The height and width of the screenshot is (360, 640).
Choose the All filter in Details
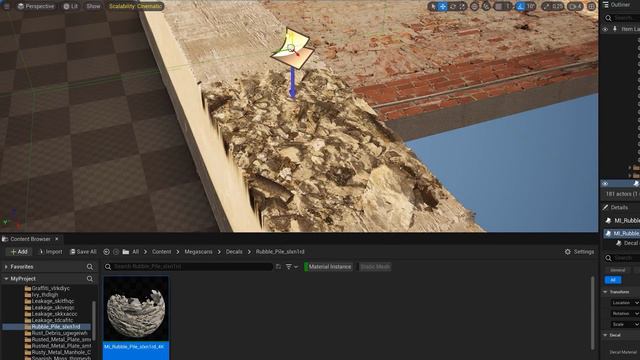(x=613, y=280)
